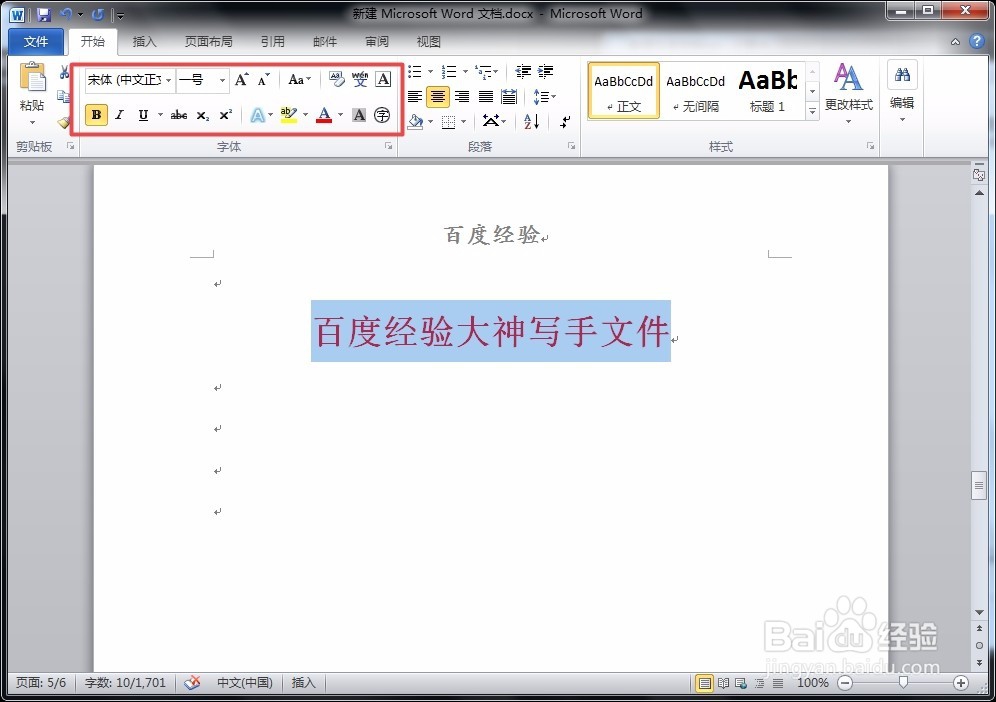Open the font name dropdown 宋体

point(168,80)
